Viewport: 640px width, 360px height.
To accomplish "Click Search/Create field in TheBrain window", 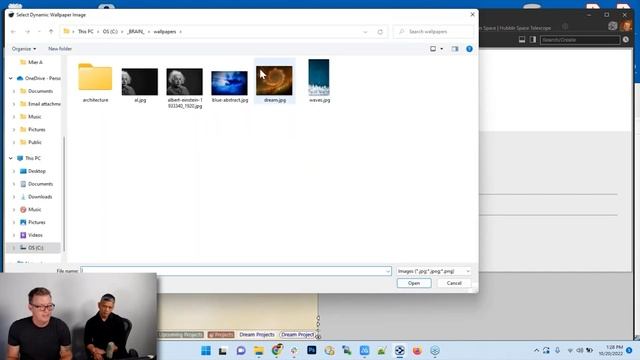I will [x=580, y=40].
